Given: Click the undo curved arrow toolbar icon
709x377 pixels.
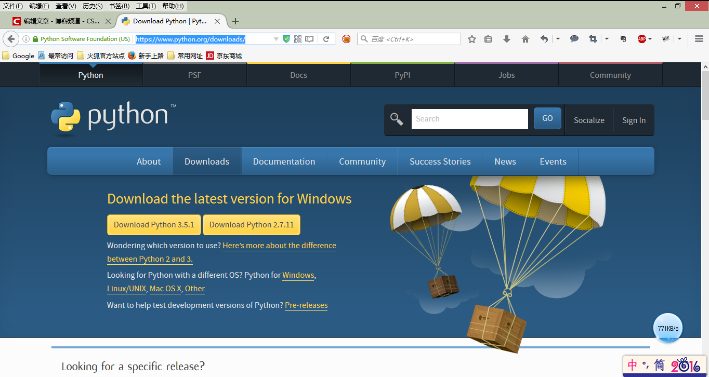Looking at the screenshot, I should coord(544,39).
